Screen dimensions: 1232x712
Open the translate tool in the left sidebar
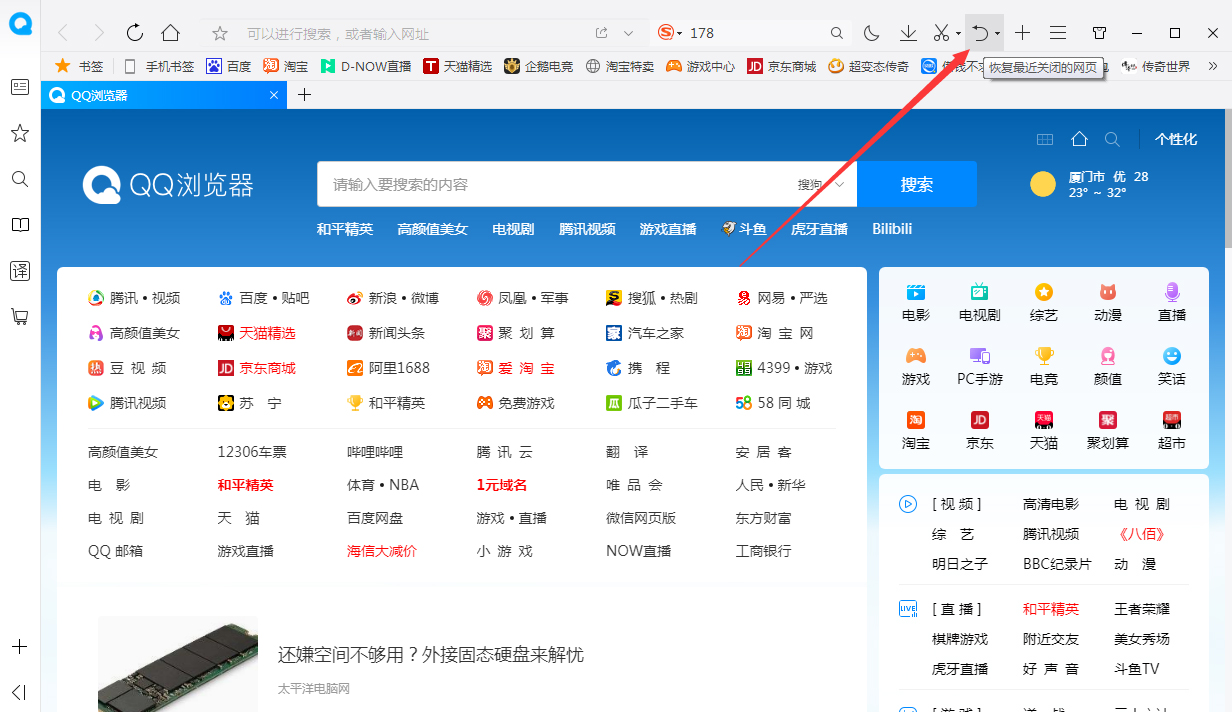tap(20, 270)
